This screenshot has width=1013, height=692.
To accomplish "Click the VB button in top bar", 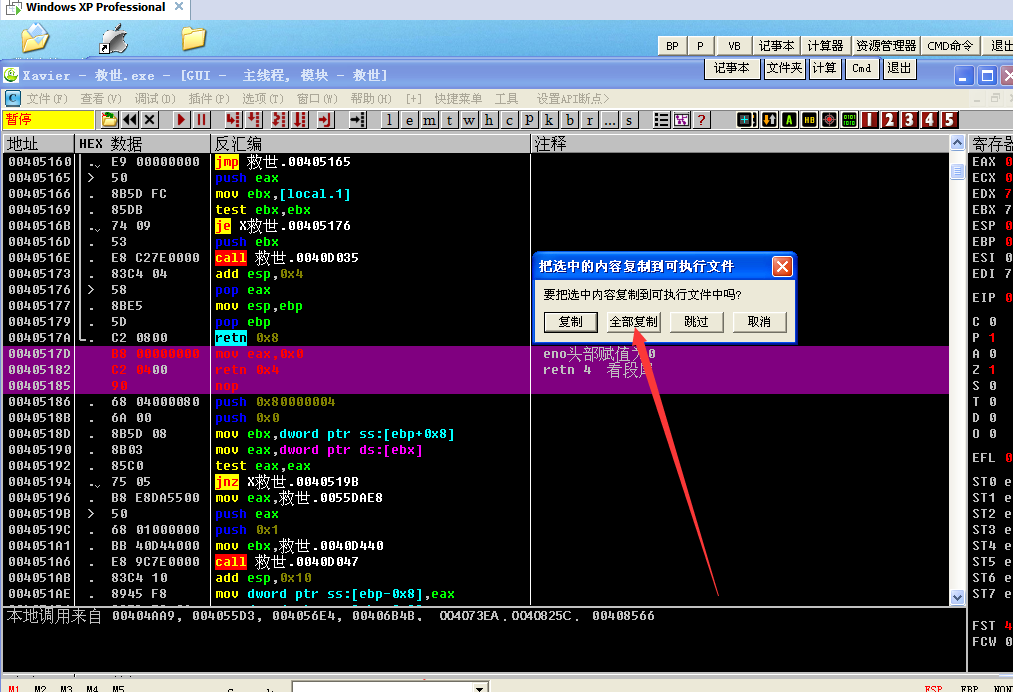I will (734, 46).
